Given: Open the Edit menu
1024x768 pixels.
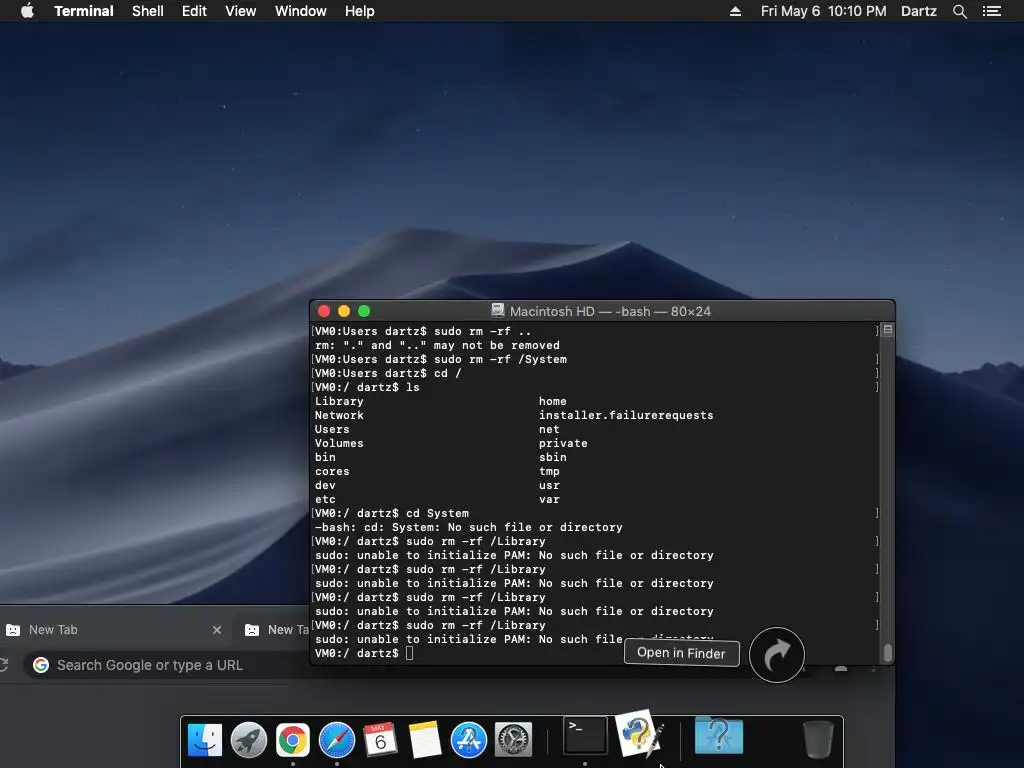Looking at the screenshot, I should [194, 11].
